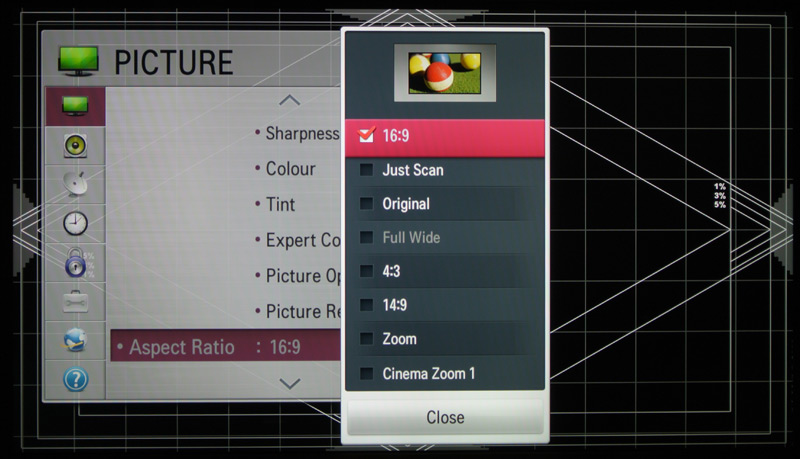
Task: Click the Original option label
Action: tap(406, 204)
